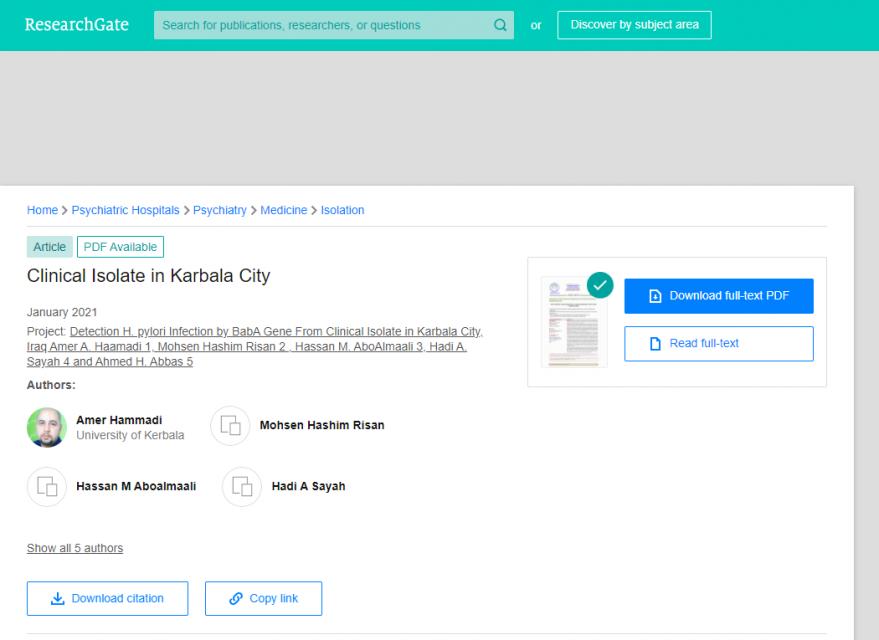The width and height of the screenshot is (879, 640).
Task: Click Hassan M Aboalmaali's placeholder avatar icon
Action: [x=47, y=486]
